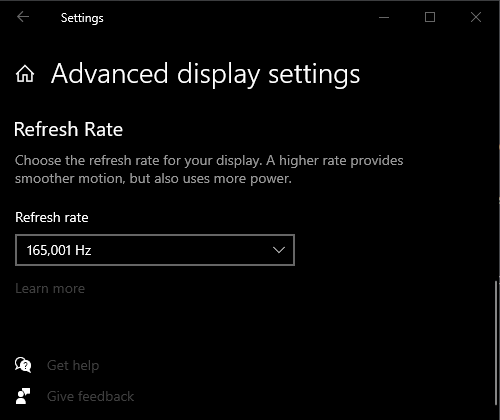Open the Learn more link
Viewport: 500px width, 420px height.
click(x=50, y=288)
